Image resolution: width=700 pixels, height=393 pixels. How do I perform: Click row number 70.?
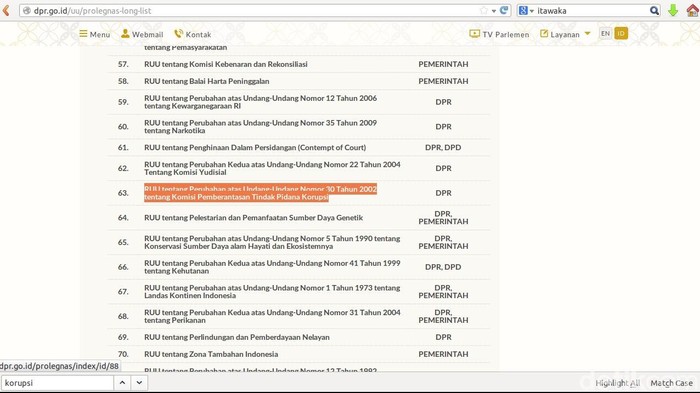click(x=123, y=354)
